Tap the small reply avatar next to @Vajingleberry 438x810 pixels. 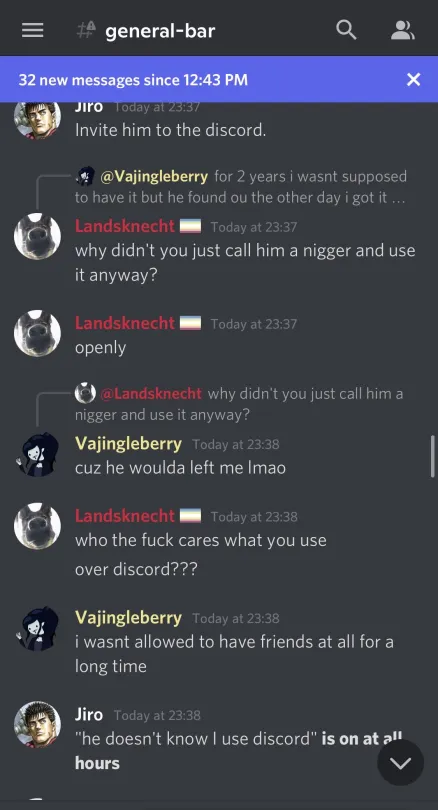[x=85, y=176]
